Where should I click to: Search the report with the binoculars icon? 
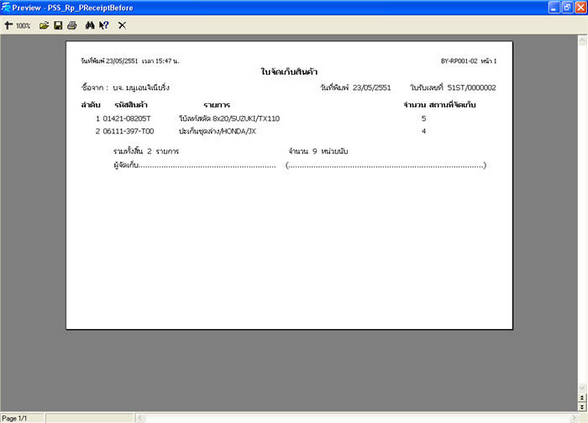pos(90,25)
